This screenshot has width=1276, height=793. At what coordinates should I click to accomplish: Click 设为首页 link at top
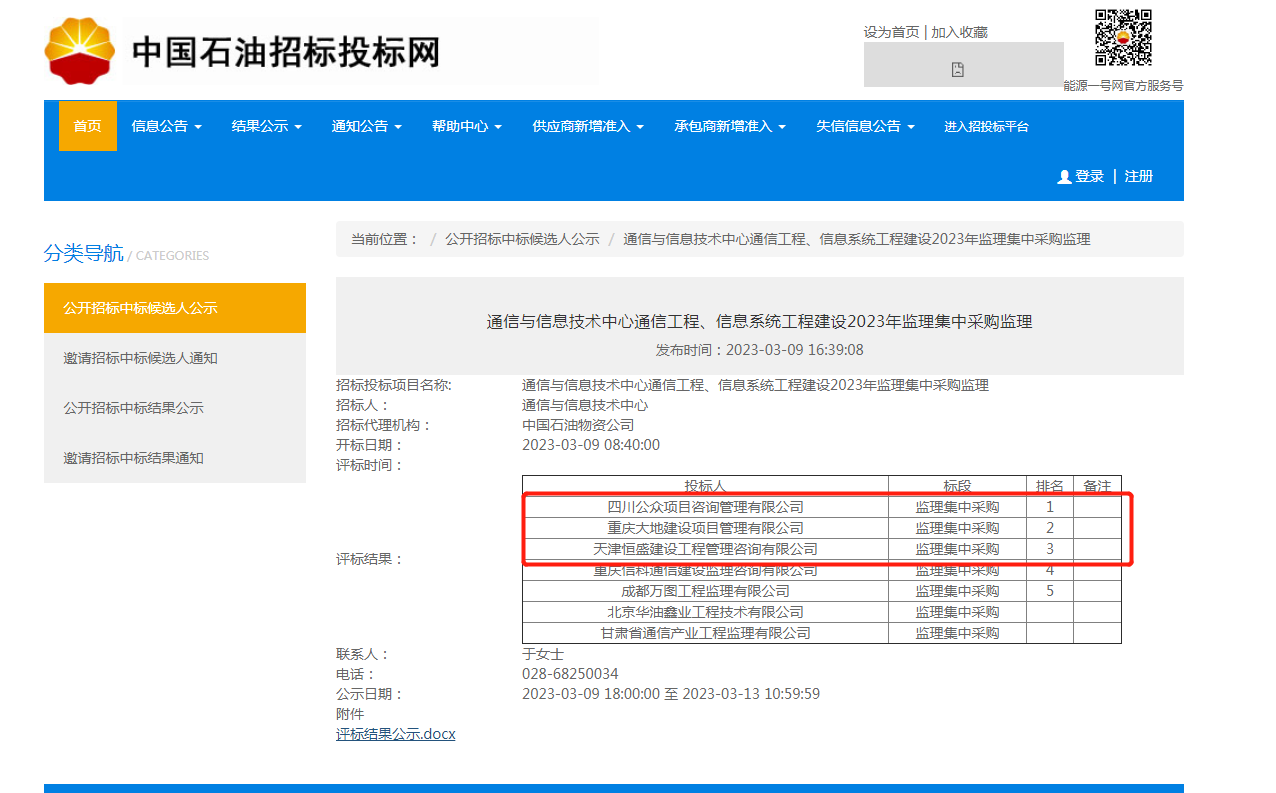point(891,32)
